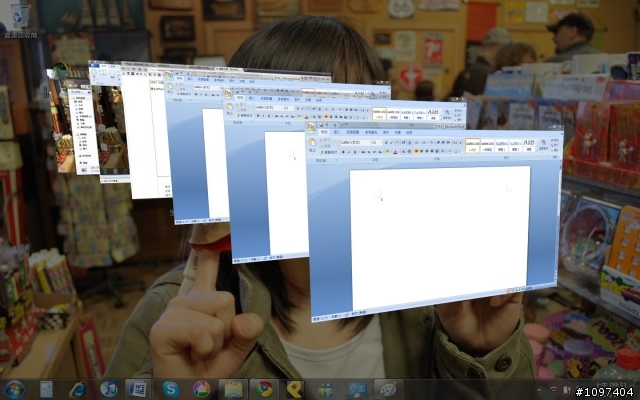Click Paste icon in the front Word window
This screenshot has height=400, width=640.
pos(313,143)
